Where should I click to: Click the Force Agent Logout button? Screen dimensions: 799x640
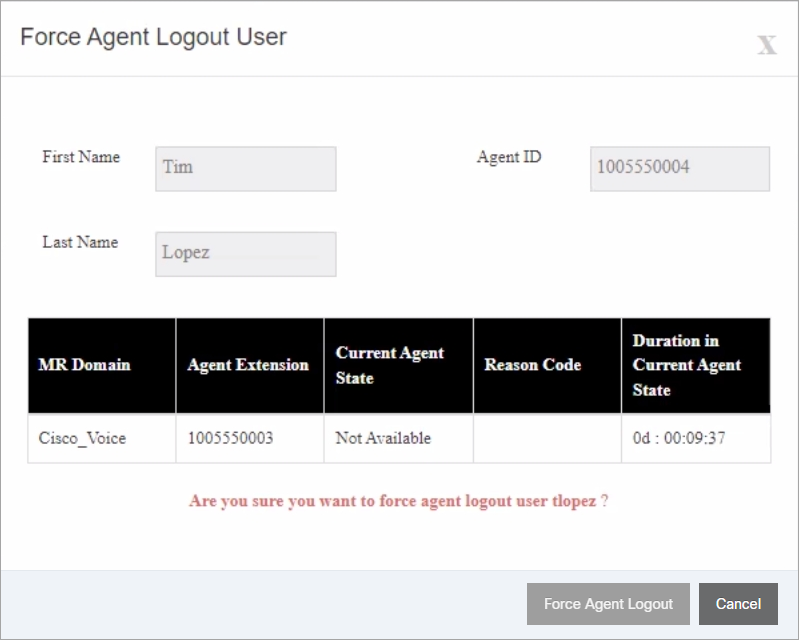coord(608,604)
